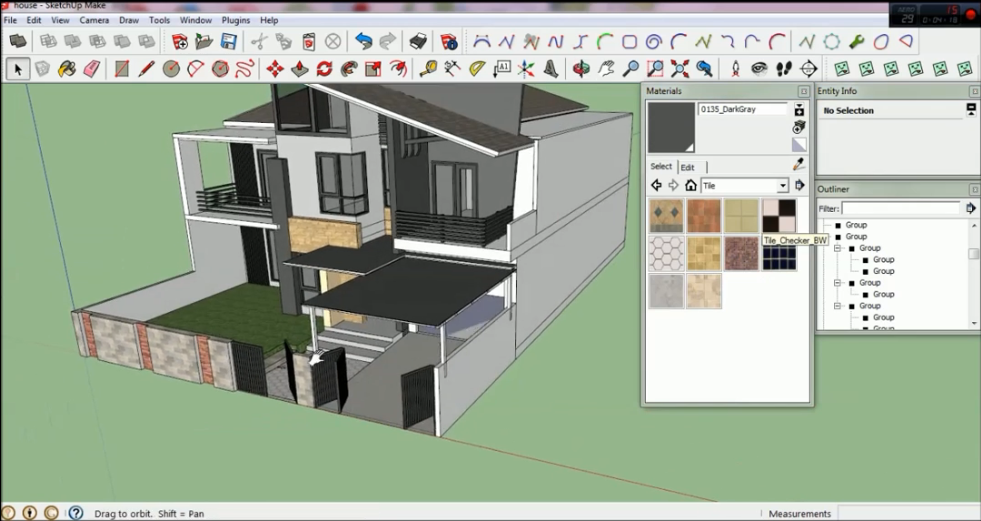This screenshot has width=981, height=521.
Task: Select the Protractor tool
Action: click(477, 68)
